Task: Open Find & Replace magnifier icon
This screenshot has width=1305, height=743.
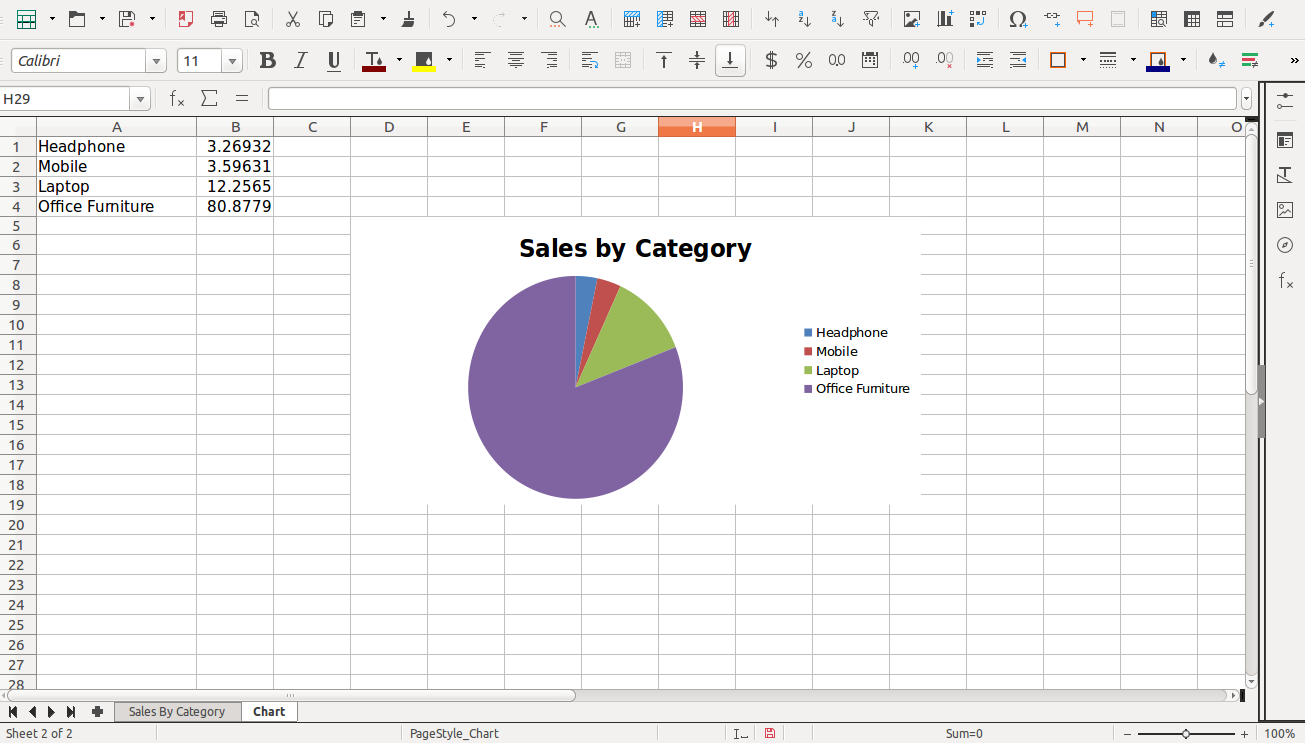Action: coord(558,19)
